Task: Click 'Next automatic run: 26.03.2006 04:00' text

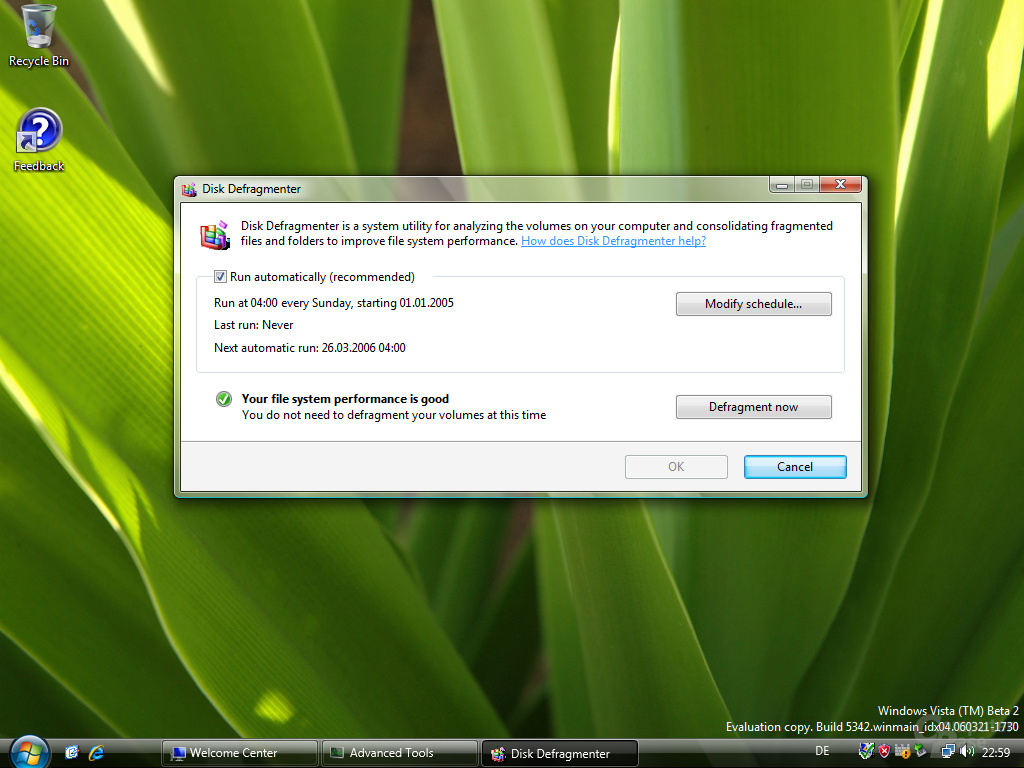Action: tap(310, 348)
